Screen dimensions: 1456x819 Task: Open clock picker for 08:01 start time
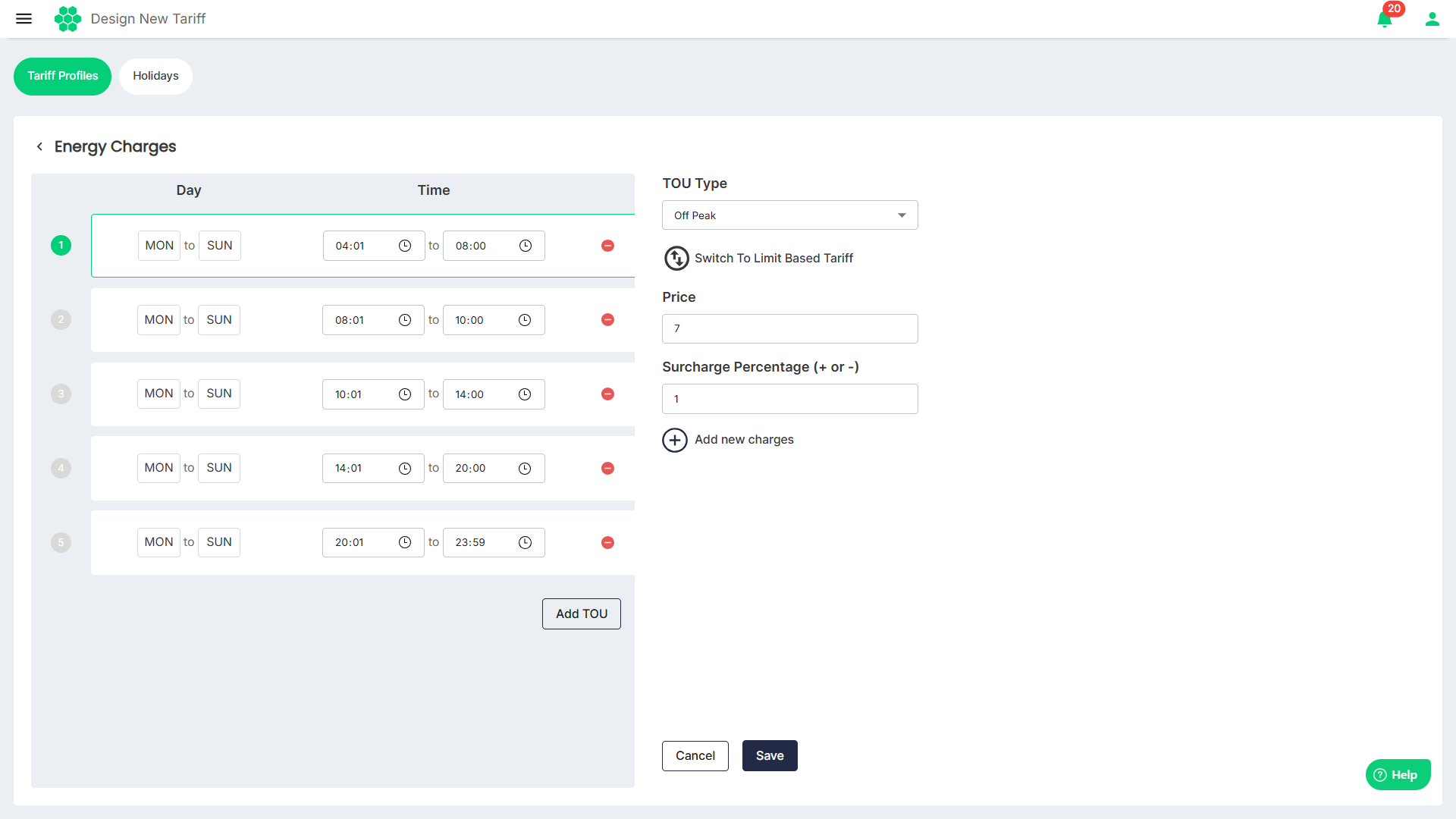tap(405, 320)
